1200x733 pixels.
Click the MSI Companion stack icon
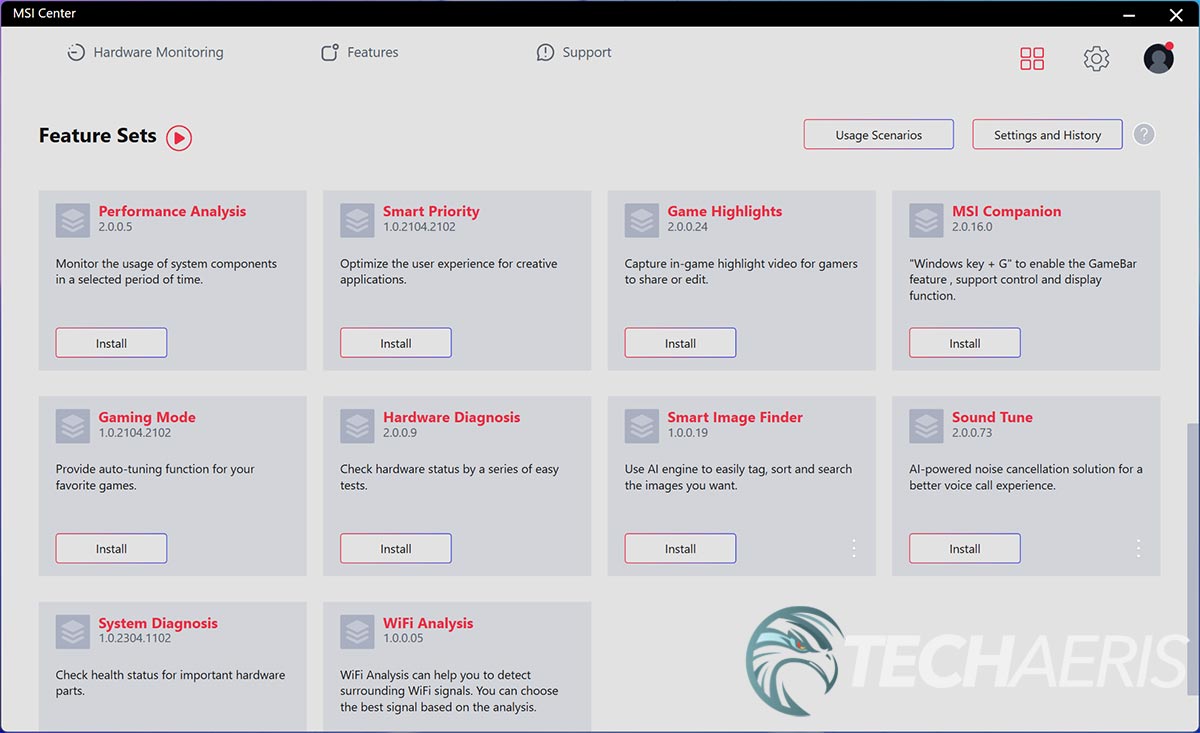click(x=926, y=220)
